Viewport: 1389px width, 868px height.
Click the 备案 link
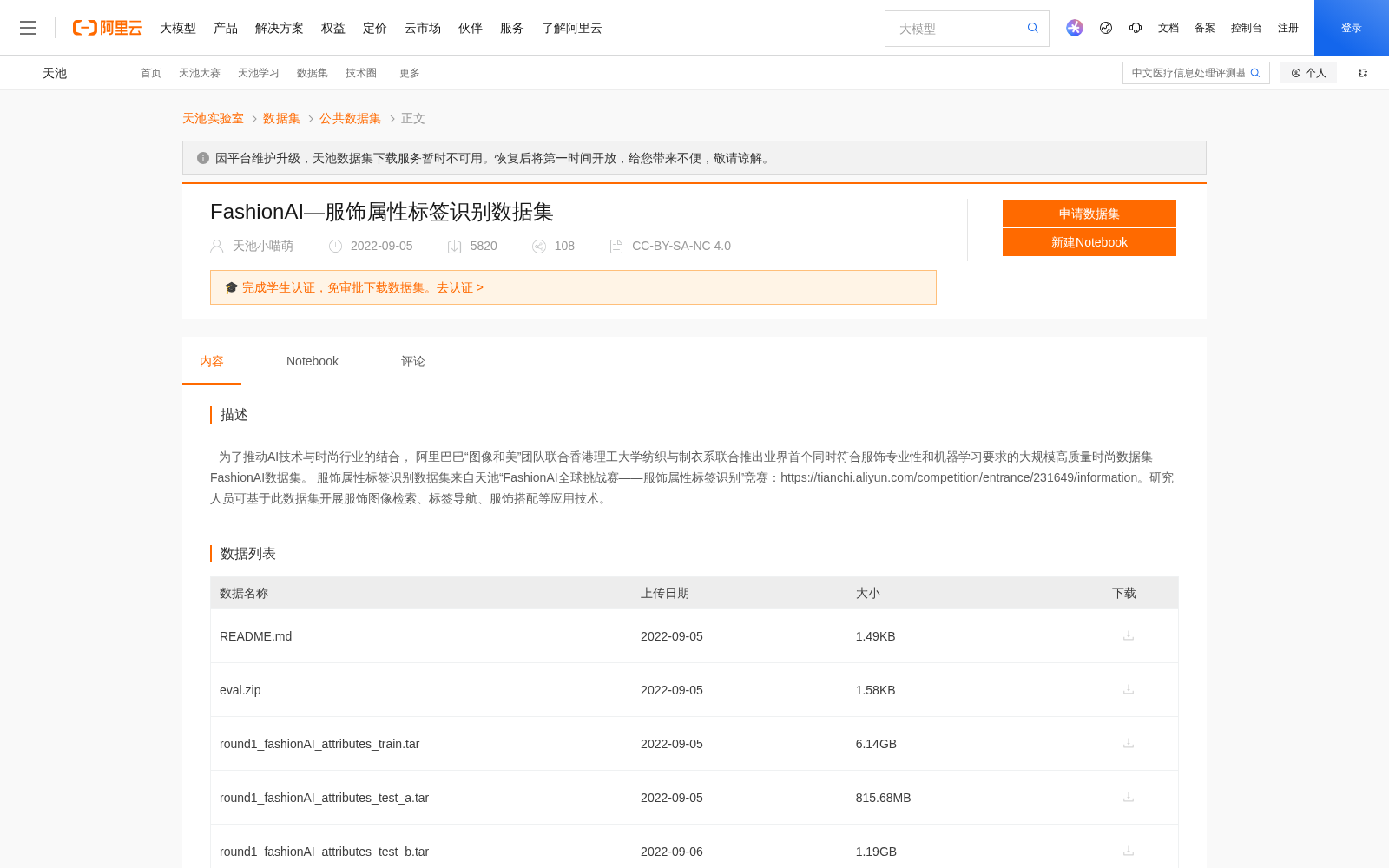(1205, 28)
